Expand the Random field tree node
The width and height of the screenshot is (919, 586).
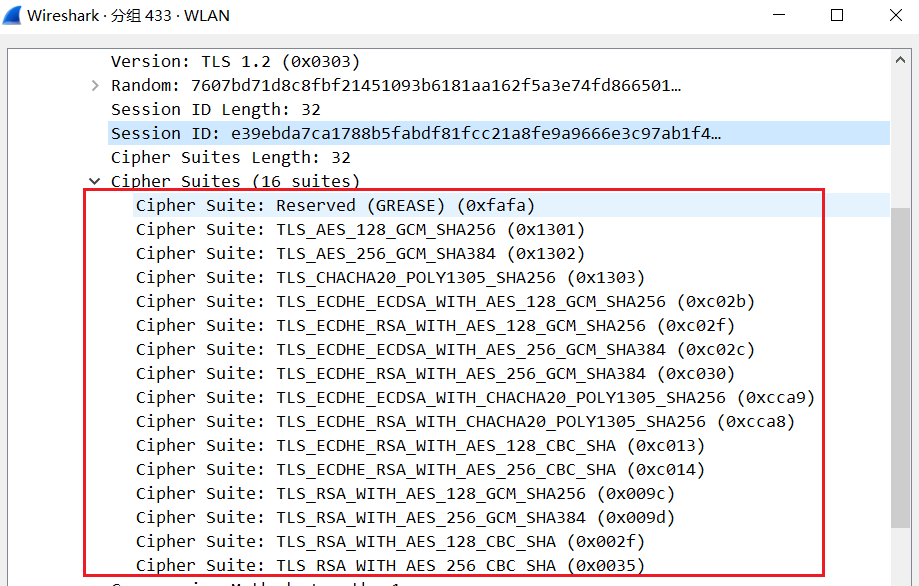(96, 86)
